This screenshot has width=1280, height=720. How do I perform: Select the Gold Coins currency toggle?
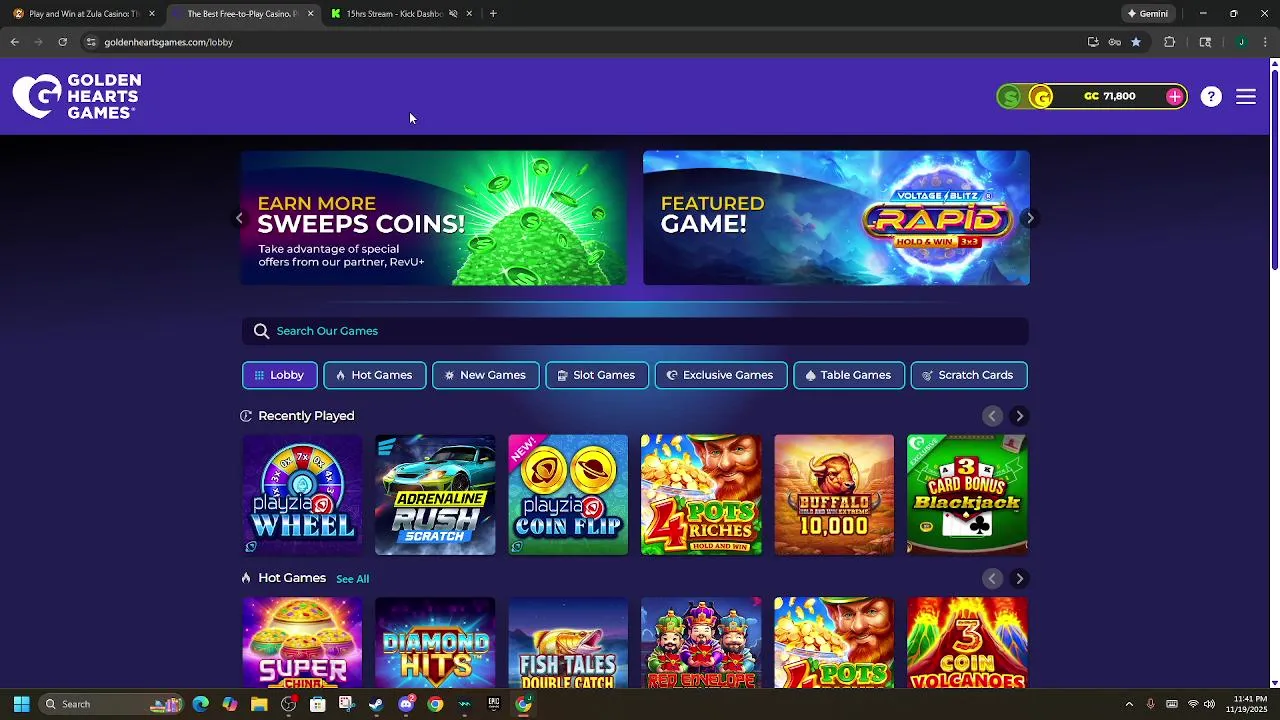point(1042,97)
